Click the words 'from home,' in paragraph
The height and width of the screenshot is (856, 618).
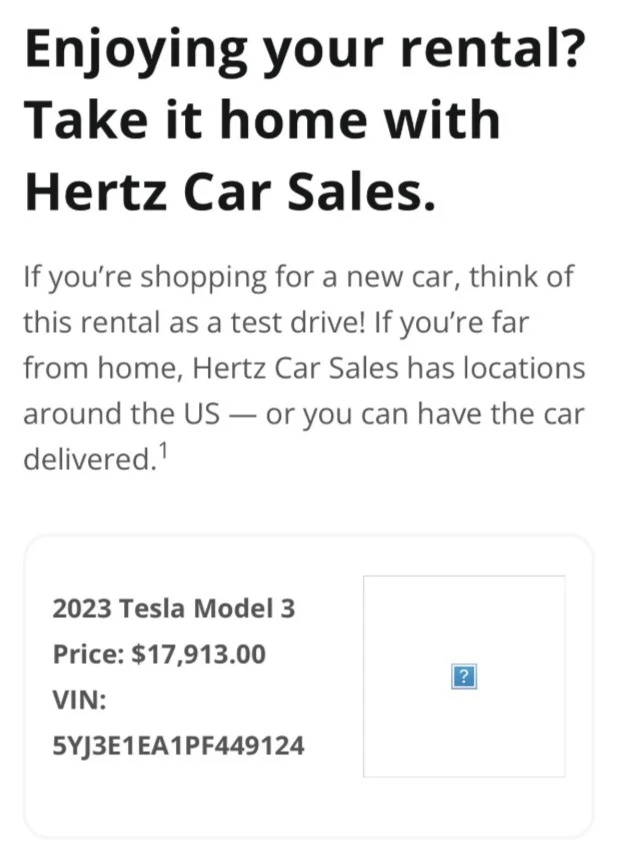pos(103,368)
